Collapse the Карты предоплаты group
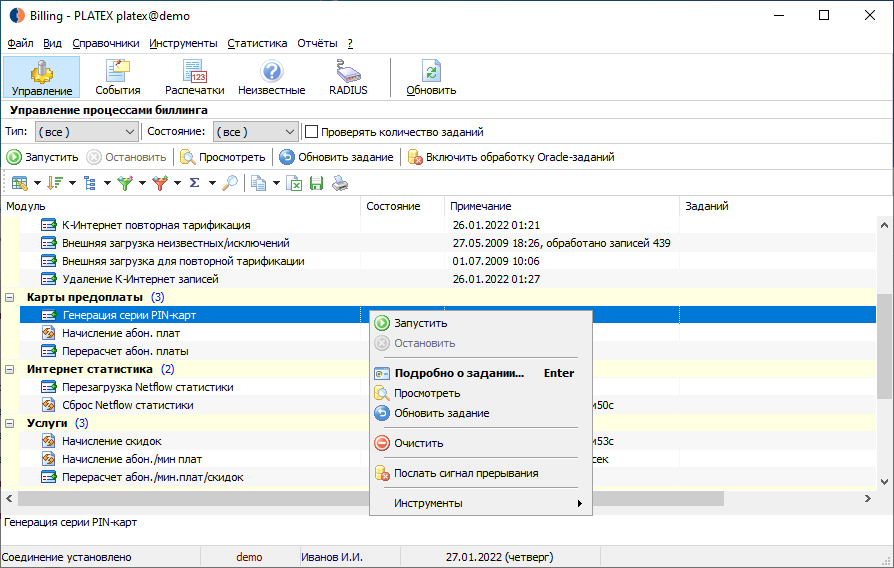This screenshot has height=568, width=894. (10, 297)
